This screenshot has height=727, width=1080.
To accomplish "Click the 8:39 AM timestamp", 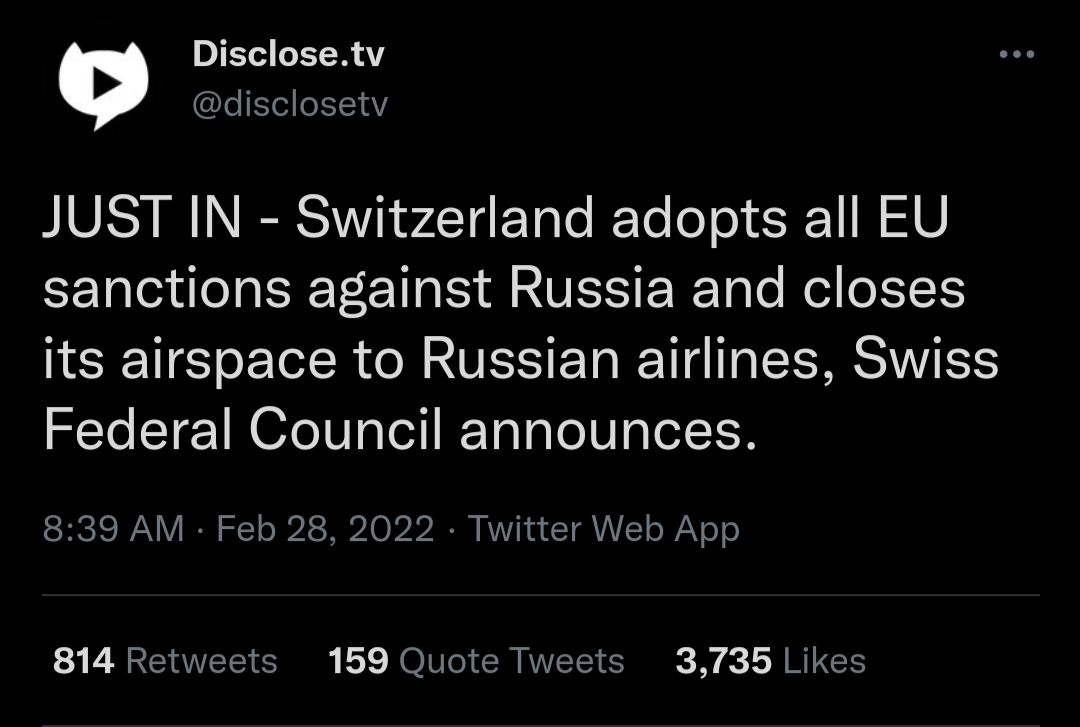I will tap(113, 528).
